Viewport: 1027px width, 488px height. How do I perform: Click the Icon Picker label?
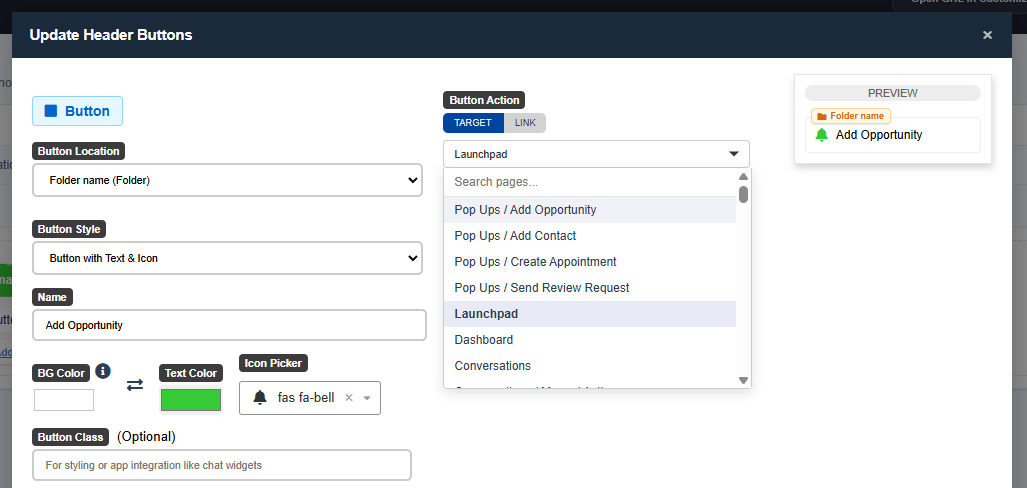point(273,363)
